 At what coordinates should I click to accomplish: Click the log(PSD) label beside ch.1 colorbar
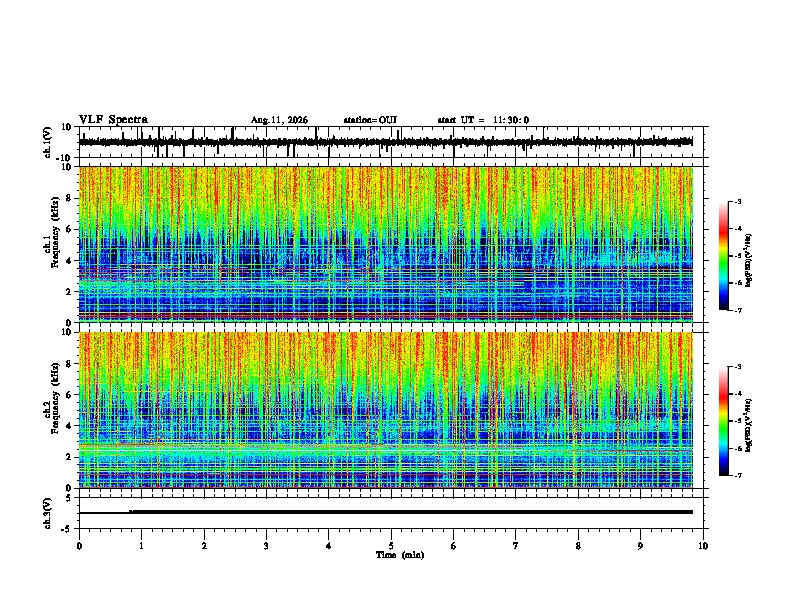(x=749, y=261)
